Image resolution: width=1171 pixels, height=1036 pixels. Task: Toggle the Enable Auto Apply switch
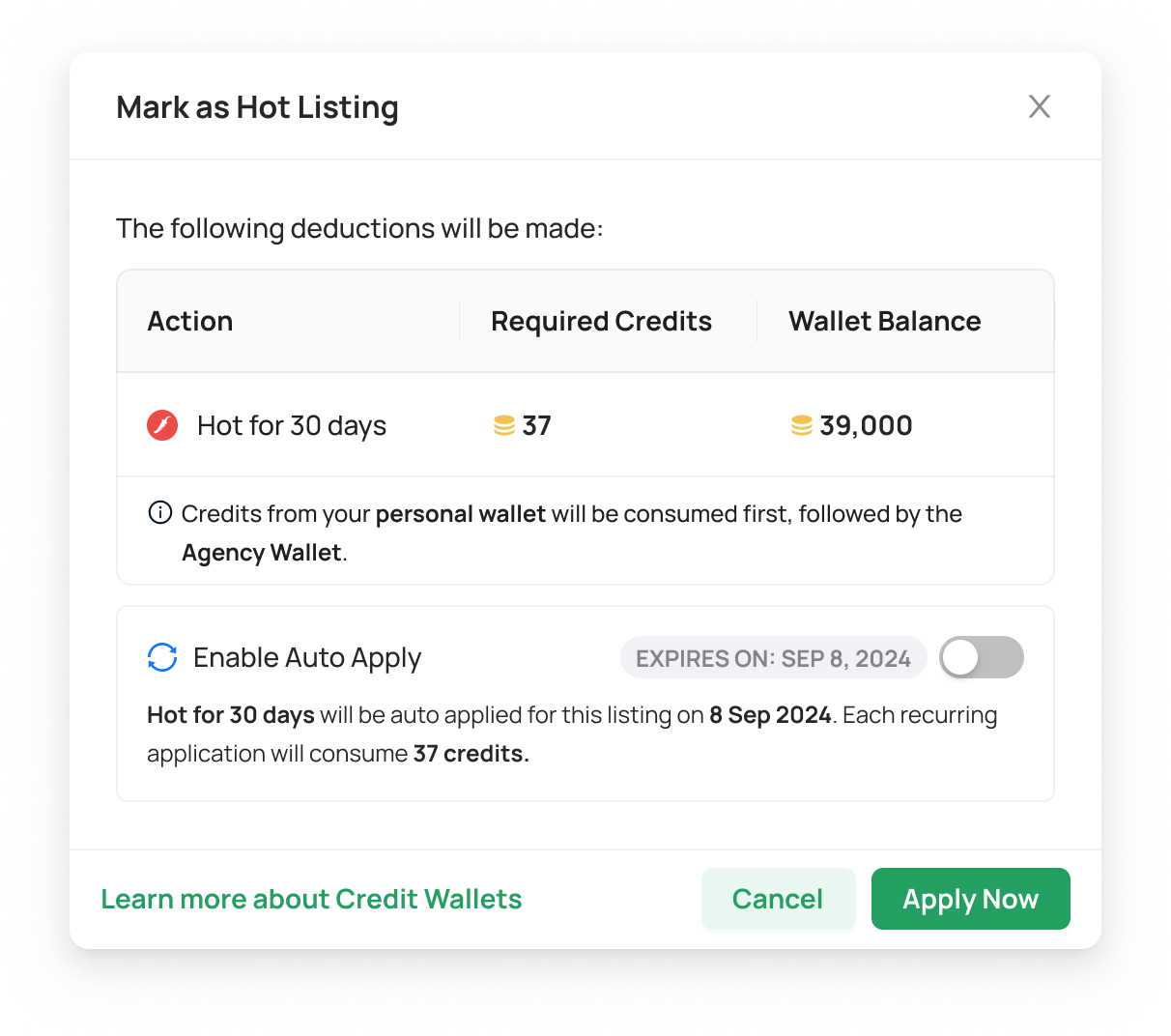982,657
